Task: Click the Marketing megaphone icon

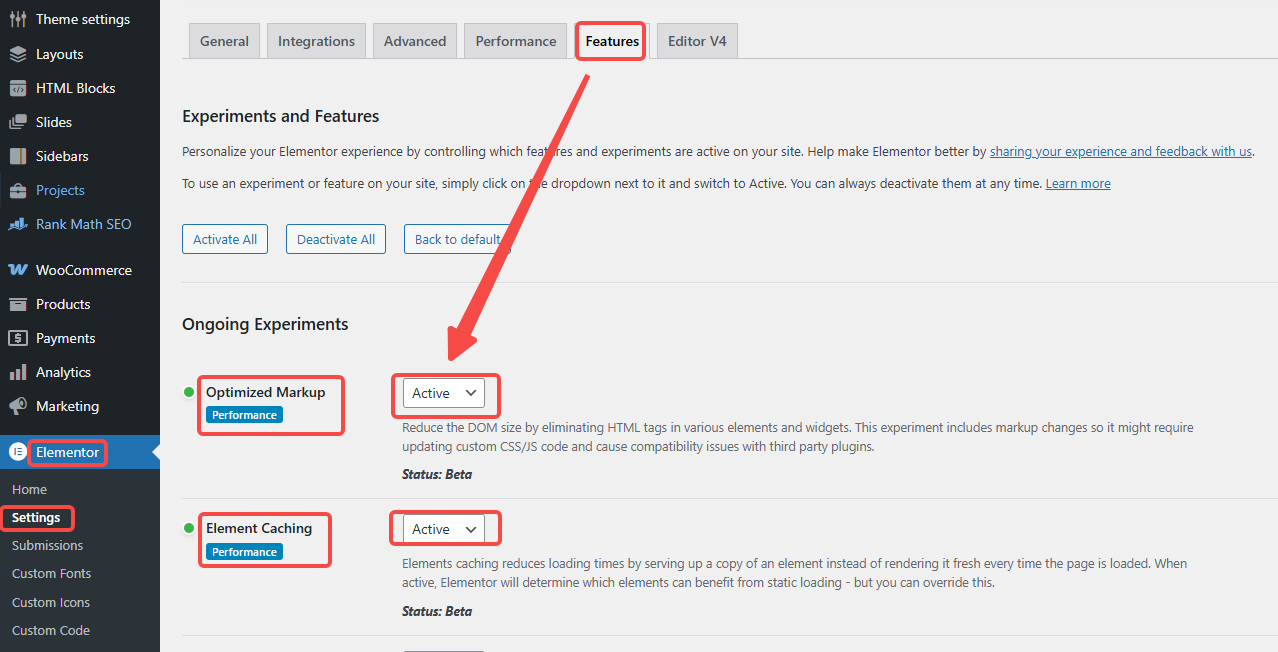Action: coord(18,406)
